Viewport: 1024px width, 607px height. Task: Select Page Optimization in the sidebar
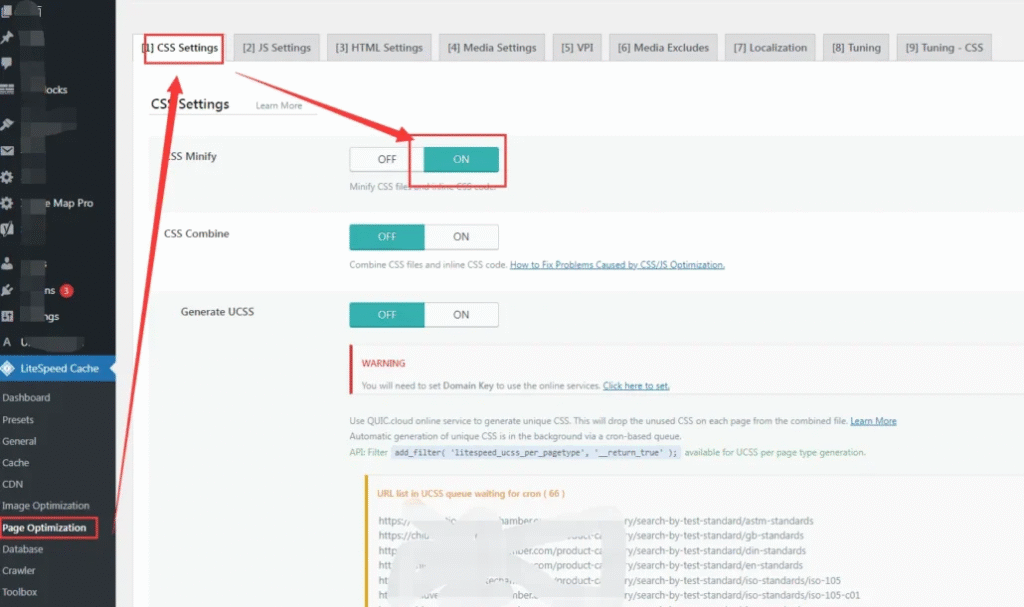coord(44,527)
